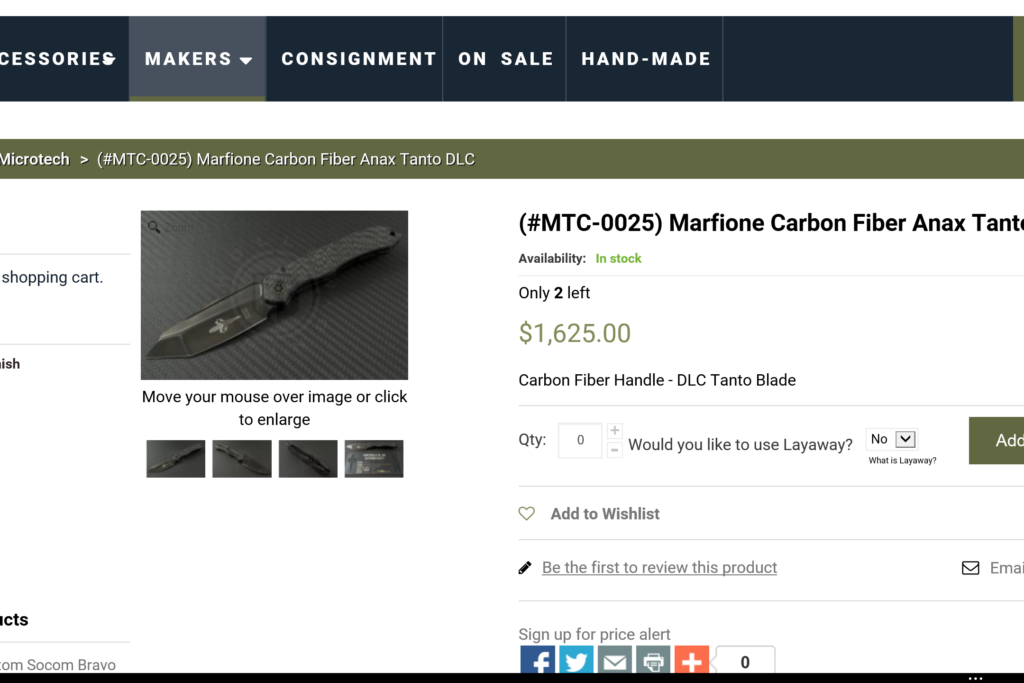The height and width of the screenshot is (683, 1024).
Task: Click the gray email share icon
Action: tap(614, 660)
